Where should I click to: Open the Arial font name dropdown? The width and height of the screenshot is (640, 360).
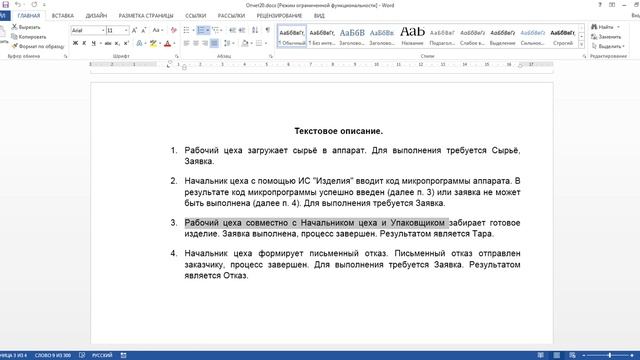click(103, 30)
